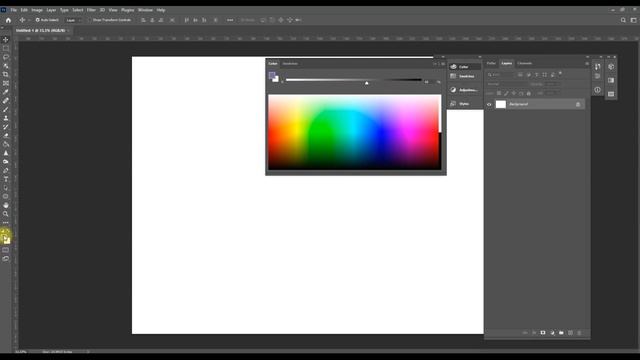Select the Hand tool

click(x=6, y=205)
